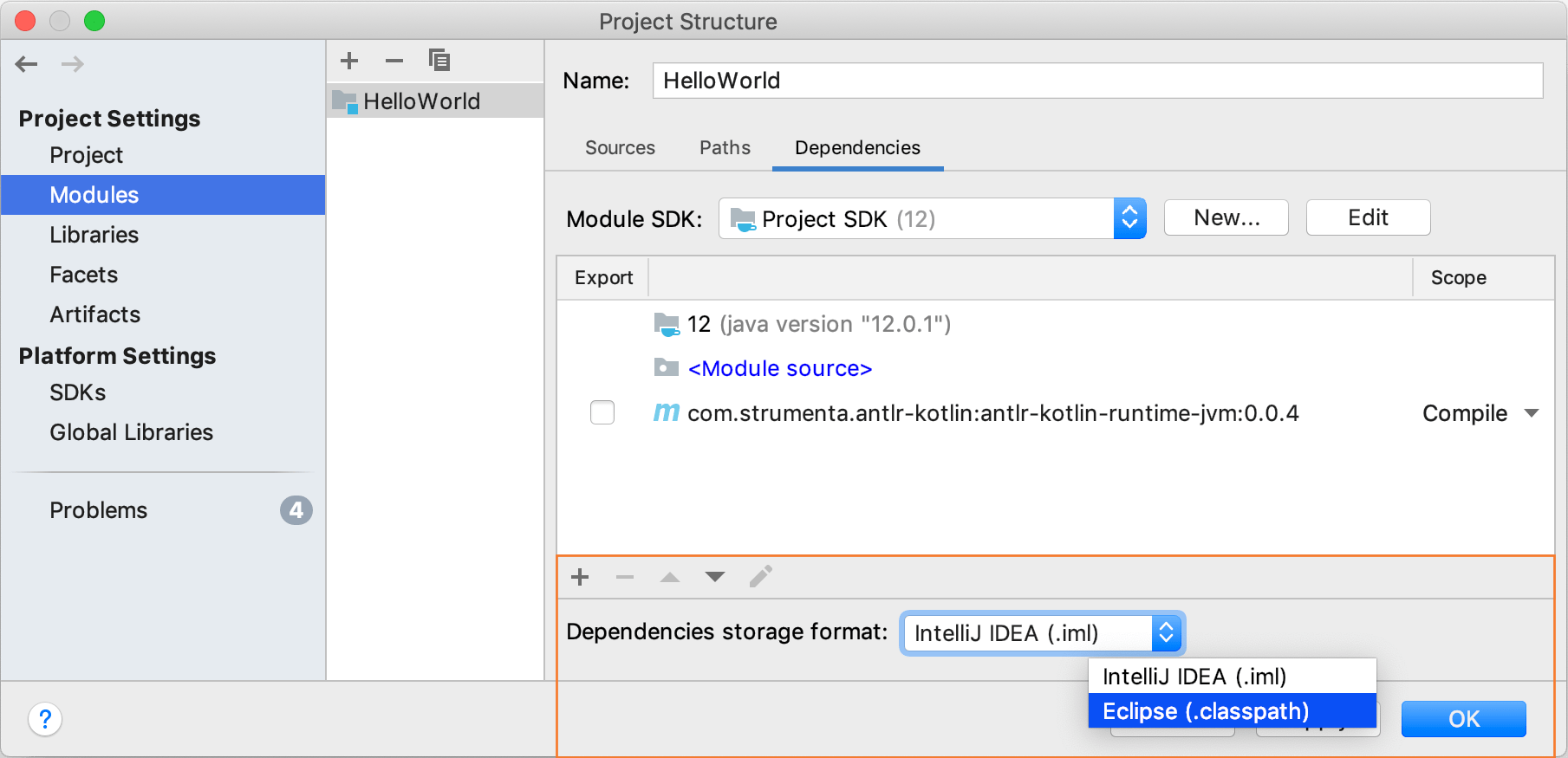Select the HelloWorld module in list
This screenshot has height=758, width=1568.
(x=422, y=101)
